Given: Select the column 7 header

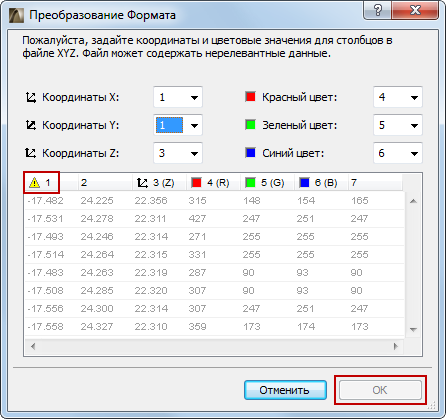Looking at the screenshot, I should point(375,183).
